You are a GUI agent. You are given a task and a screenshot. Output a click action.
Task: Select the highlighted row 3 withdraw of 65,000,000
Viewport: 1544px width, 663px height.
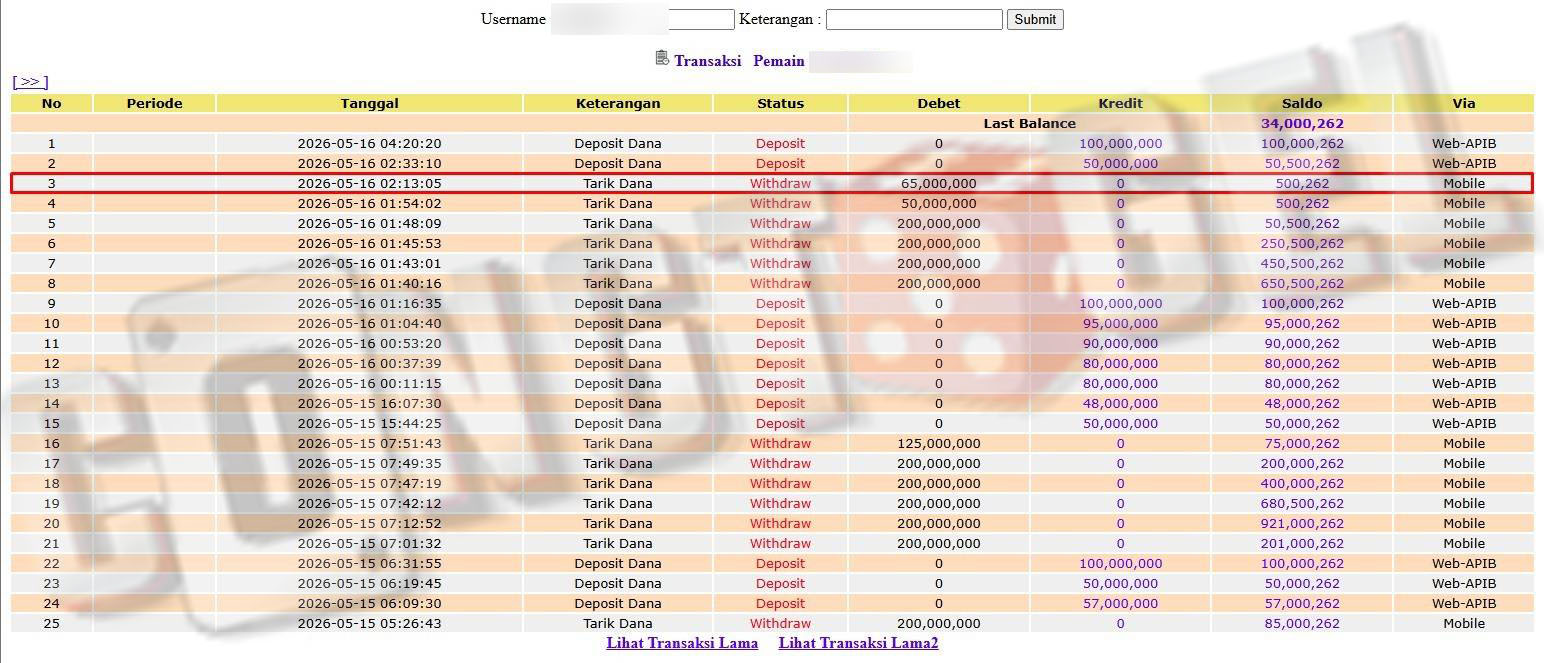coord(771,183)
